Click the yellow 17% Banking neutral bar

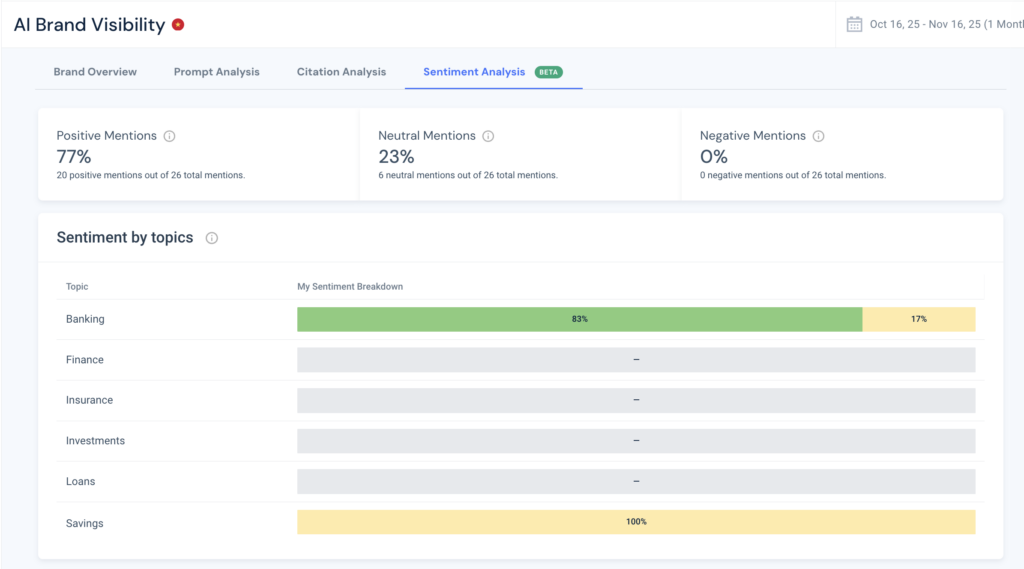(918, 319)
